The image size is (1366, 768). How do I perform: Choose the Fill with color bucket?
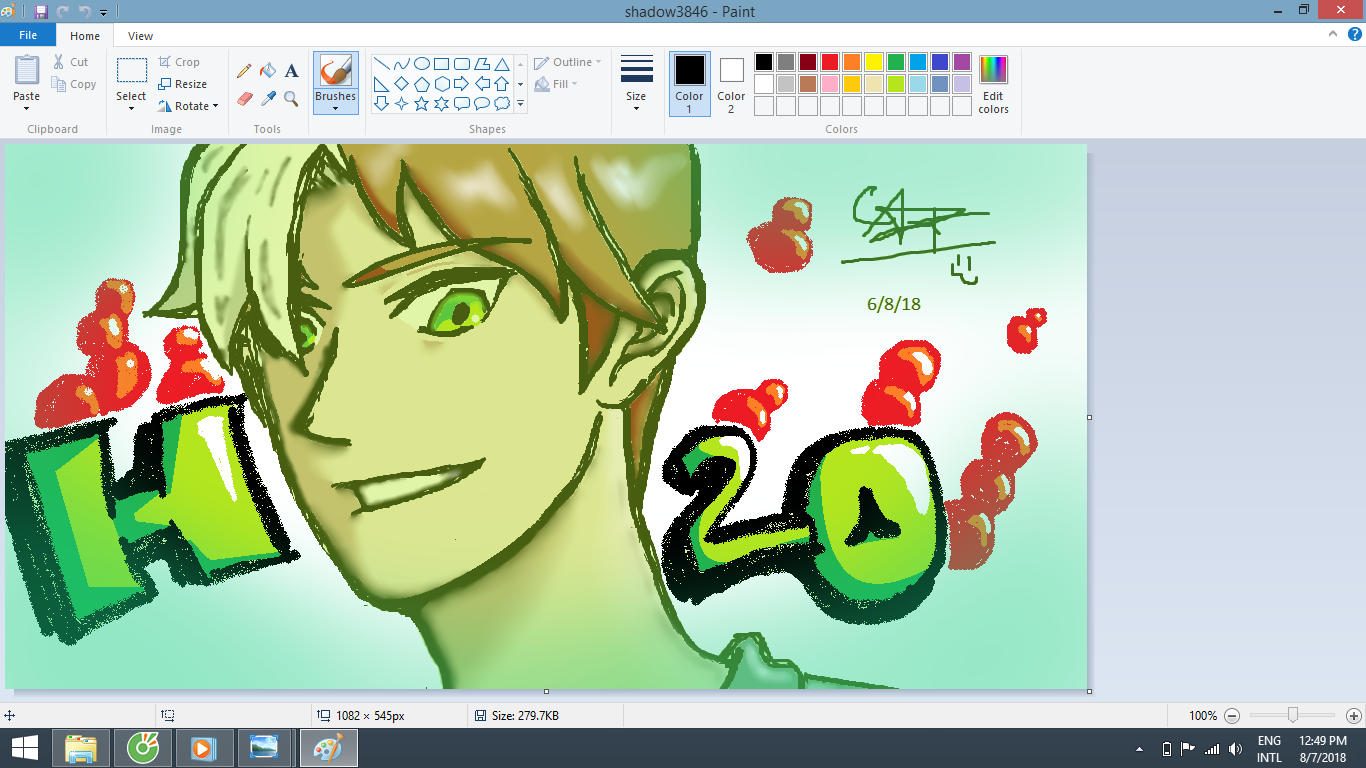coord(267,71)
